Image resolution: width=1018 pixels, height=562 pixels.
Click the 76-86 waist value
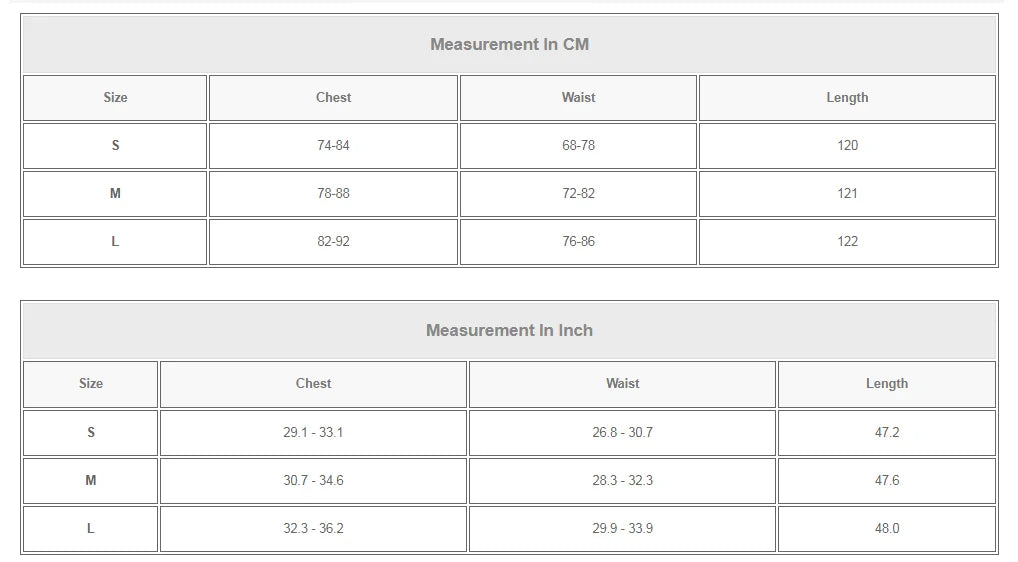click(x=578, y=241)
